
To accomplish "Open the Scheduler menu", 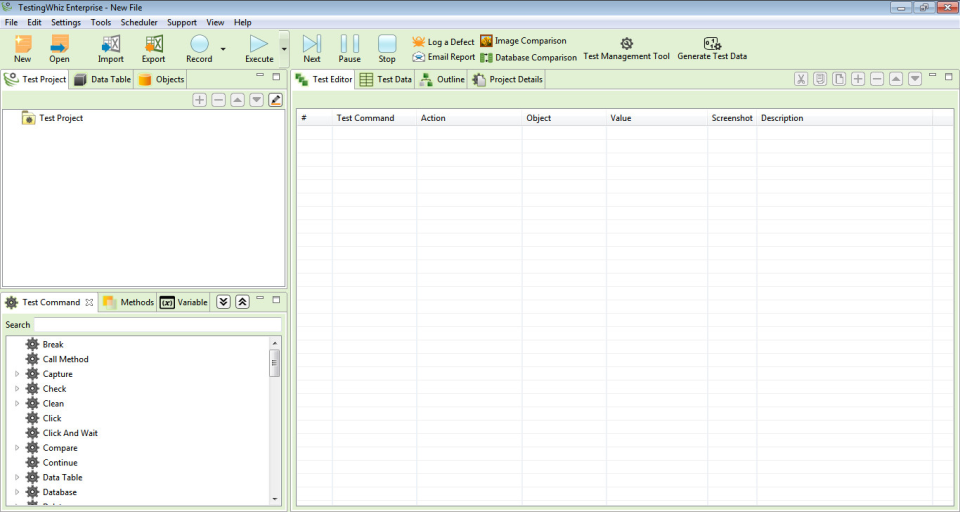I will coord(139,22).
